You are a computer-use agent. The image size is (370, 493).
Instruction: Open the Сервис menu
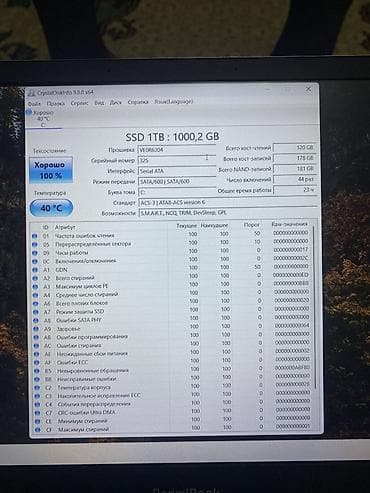[79, 103]
